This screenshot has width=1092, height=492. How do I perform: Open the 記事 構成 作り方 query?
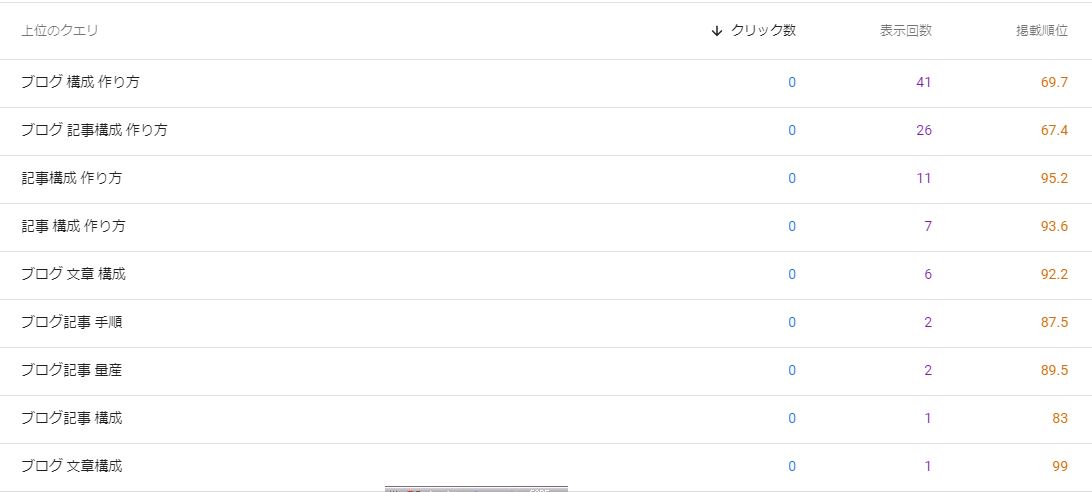pyautogui.click(x=73, y=226)
